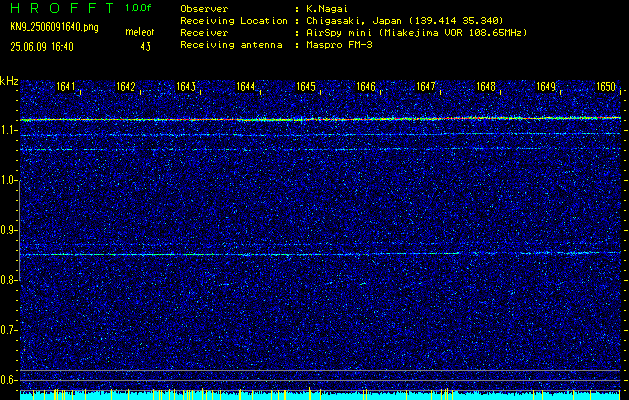
Task: Click the bright carrier line above 1.1 kHz
Action: tap(320, 119)
